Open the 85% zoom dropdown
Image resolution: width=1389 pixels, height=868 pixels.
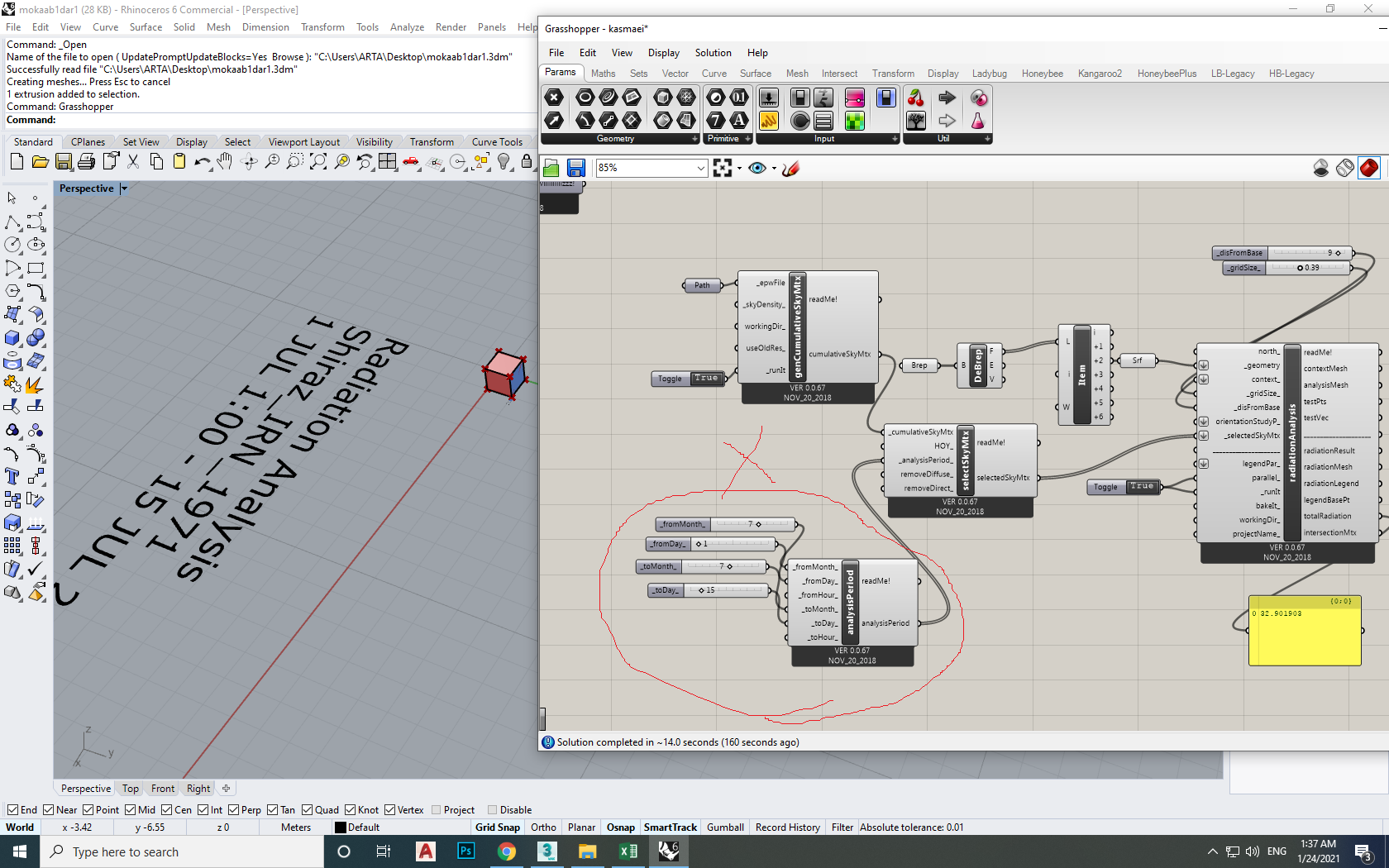(x=701, y=168)
